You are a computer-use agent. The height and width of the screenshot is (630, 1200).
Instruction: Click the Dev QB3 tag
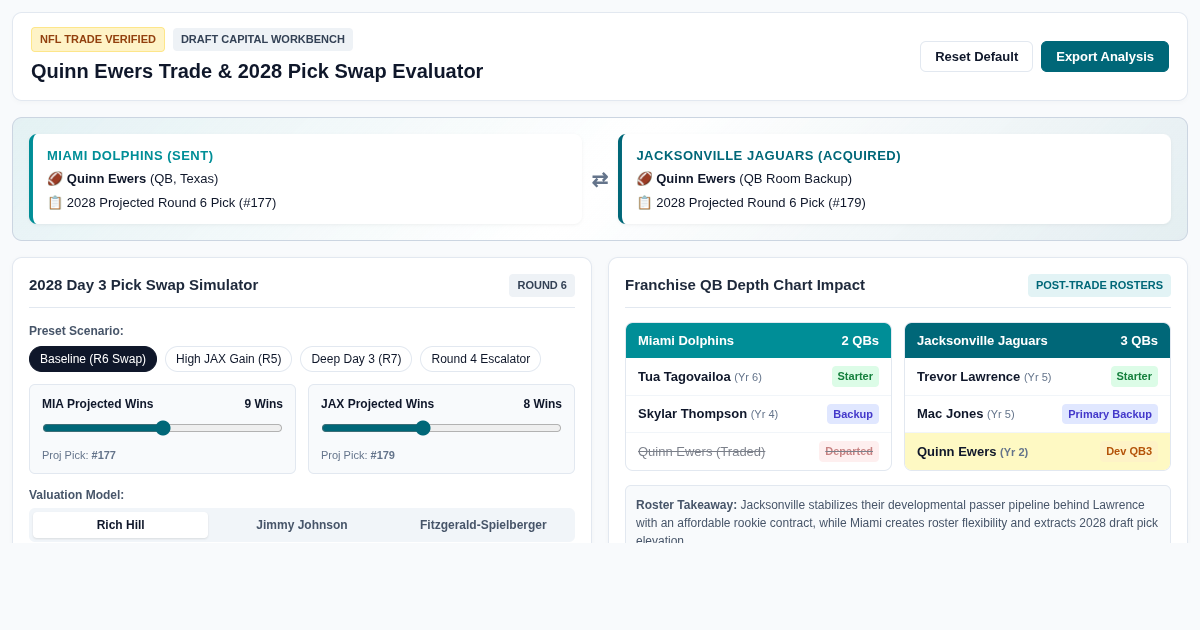click(x=1129, y=451)
